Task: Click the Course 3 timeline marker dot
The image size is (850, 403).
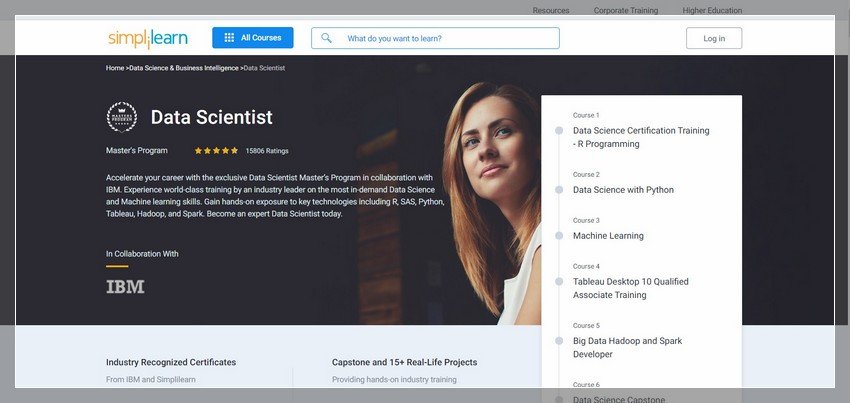Action: click(559, 236)
